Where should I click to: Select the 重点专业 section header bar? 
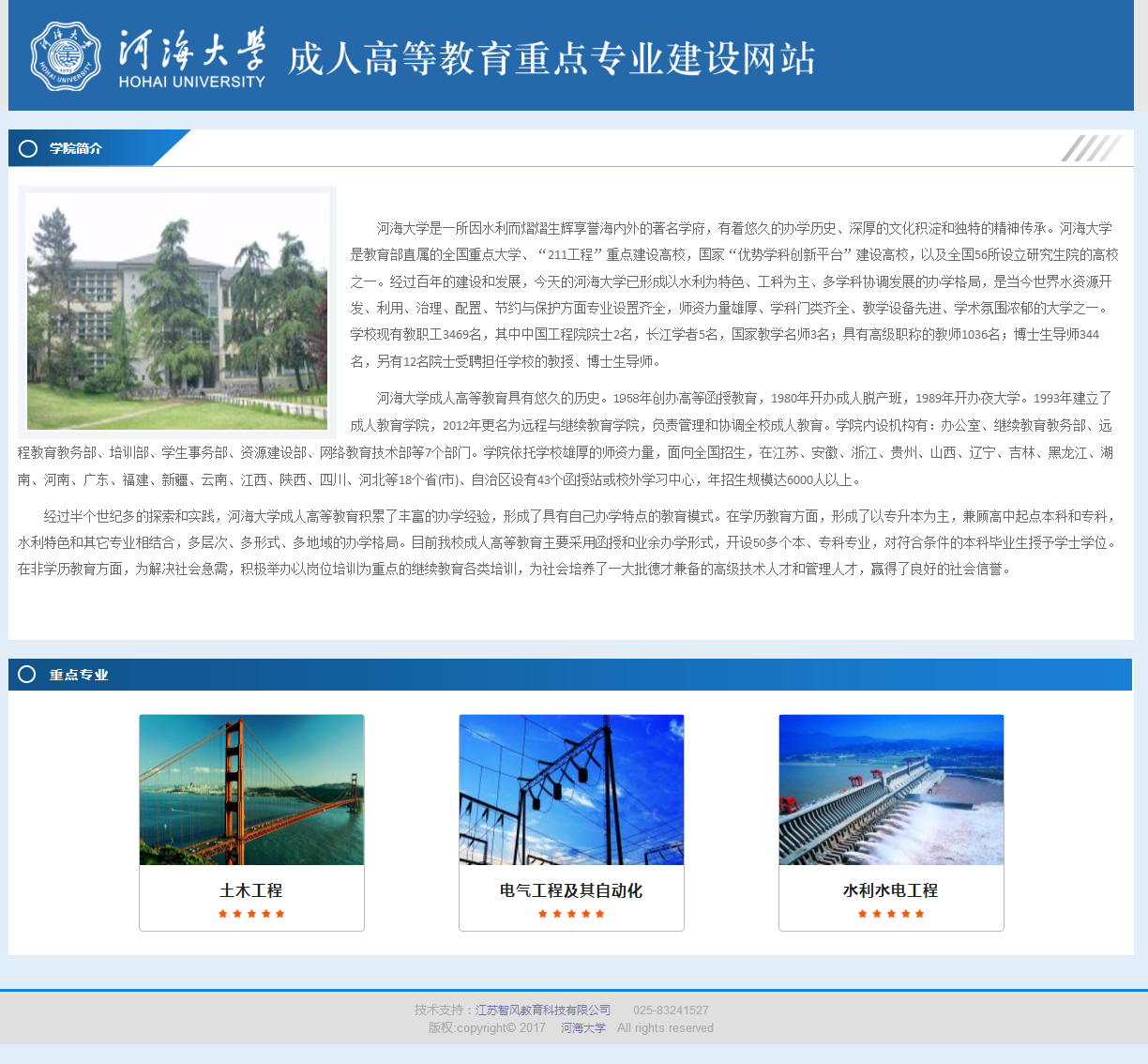tap(79, 675)
